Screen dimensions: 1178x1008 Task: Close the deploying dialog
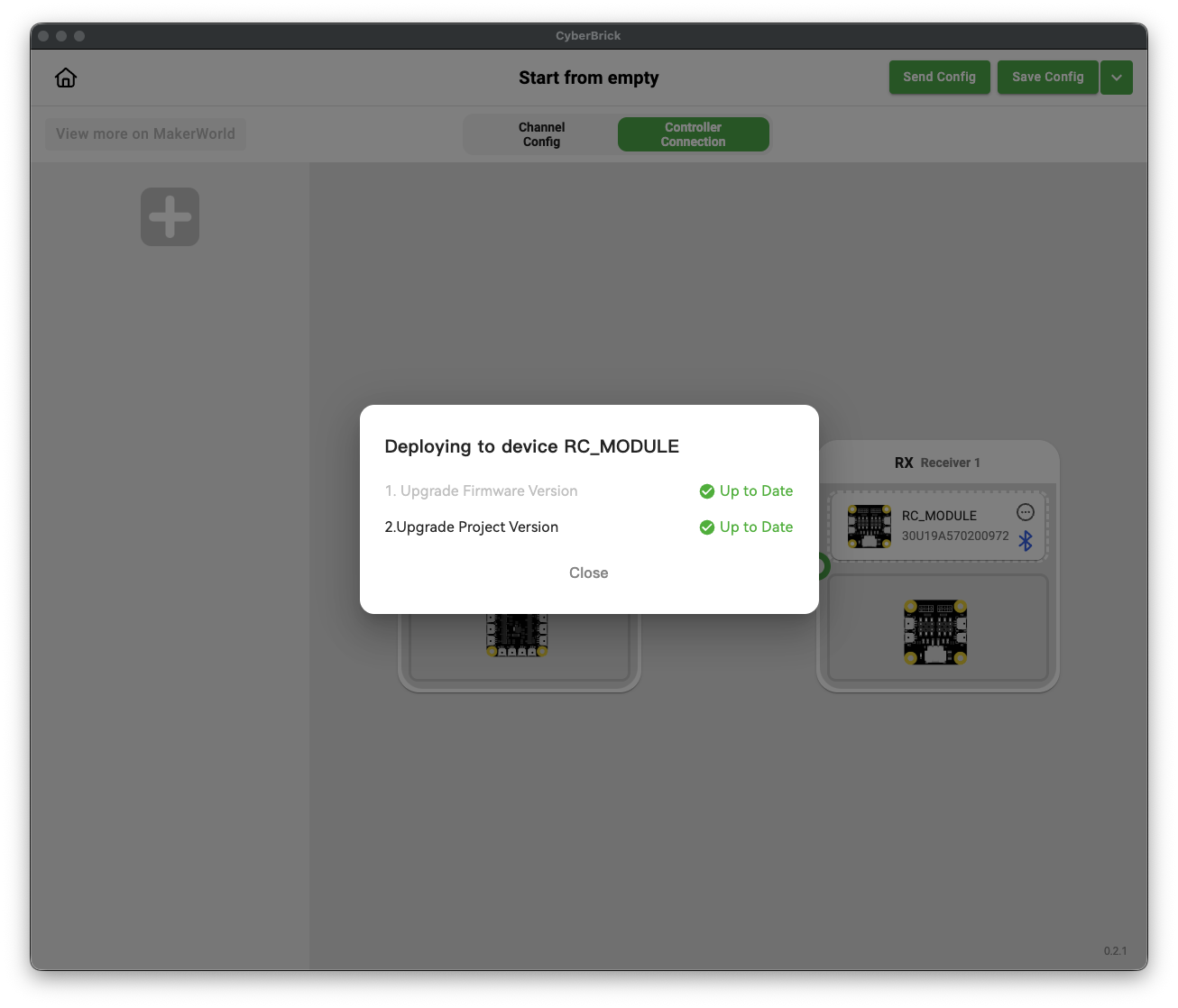pos(589,573)
